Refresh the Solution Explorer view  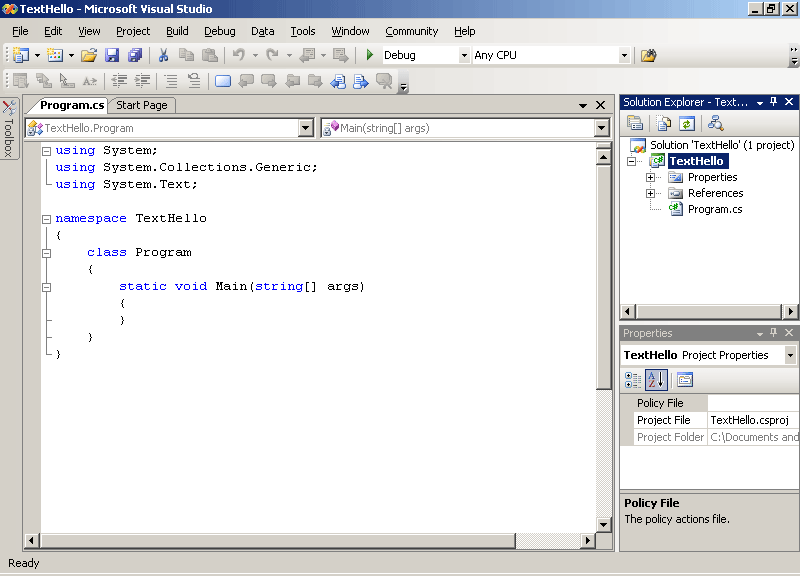[x=687, y=123]
